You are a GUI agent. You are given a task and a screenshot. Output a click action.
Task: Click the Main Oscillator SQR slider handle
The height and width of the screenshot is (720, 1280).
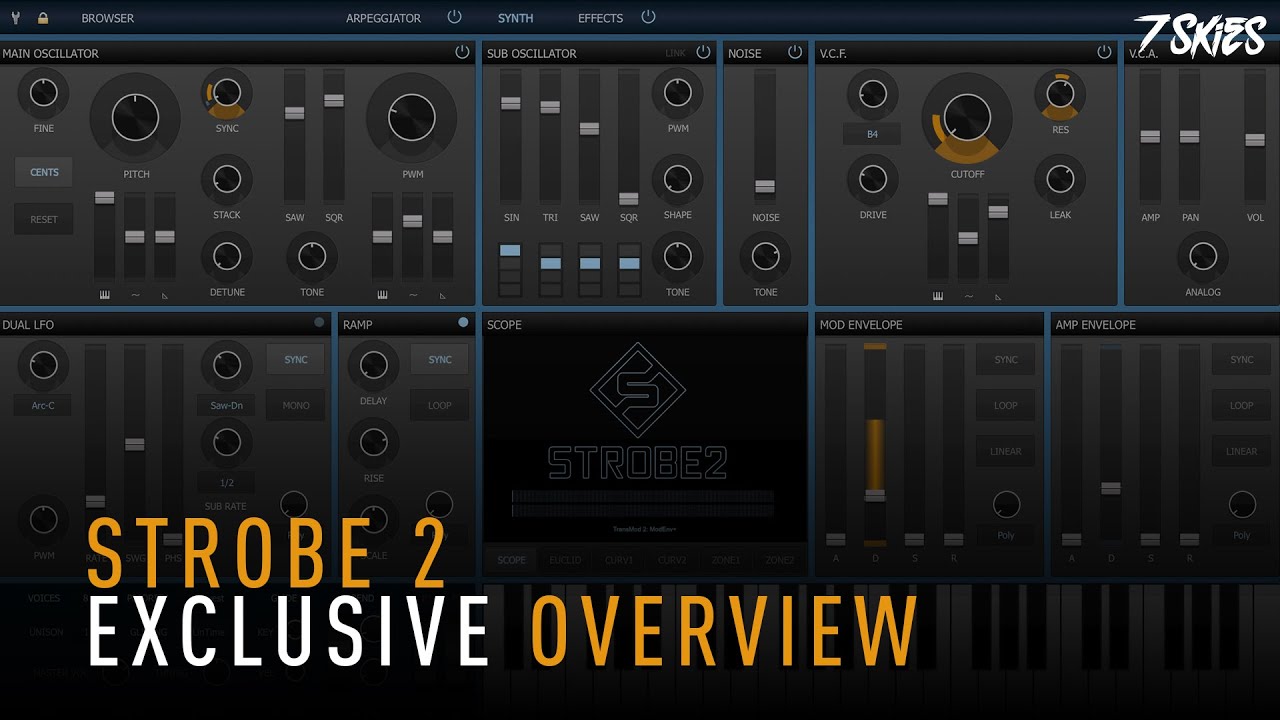click(x=333, y=100)
